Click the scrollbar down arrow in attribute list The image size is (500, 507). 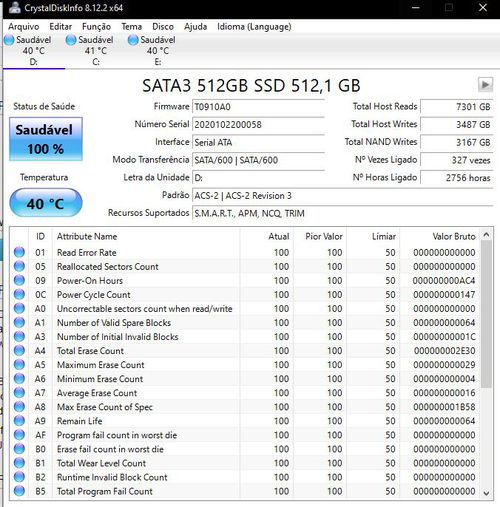(486, 493)
